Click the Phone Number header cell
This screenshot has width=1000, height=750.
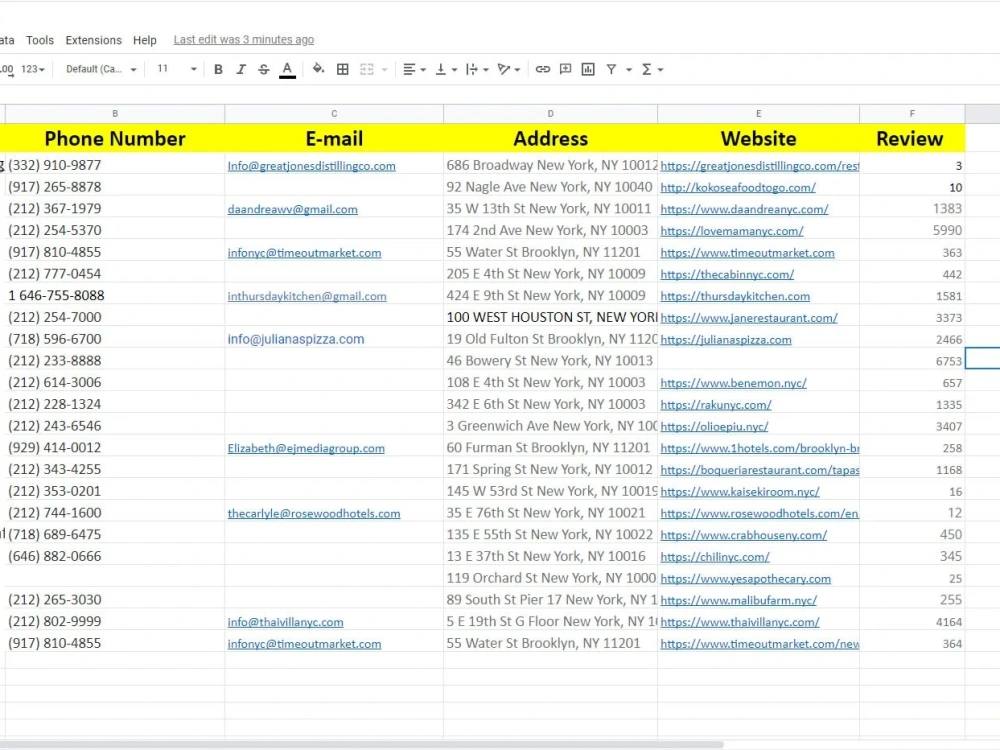pyautogui.click(x=115, y=138)
